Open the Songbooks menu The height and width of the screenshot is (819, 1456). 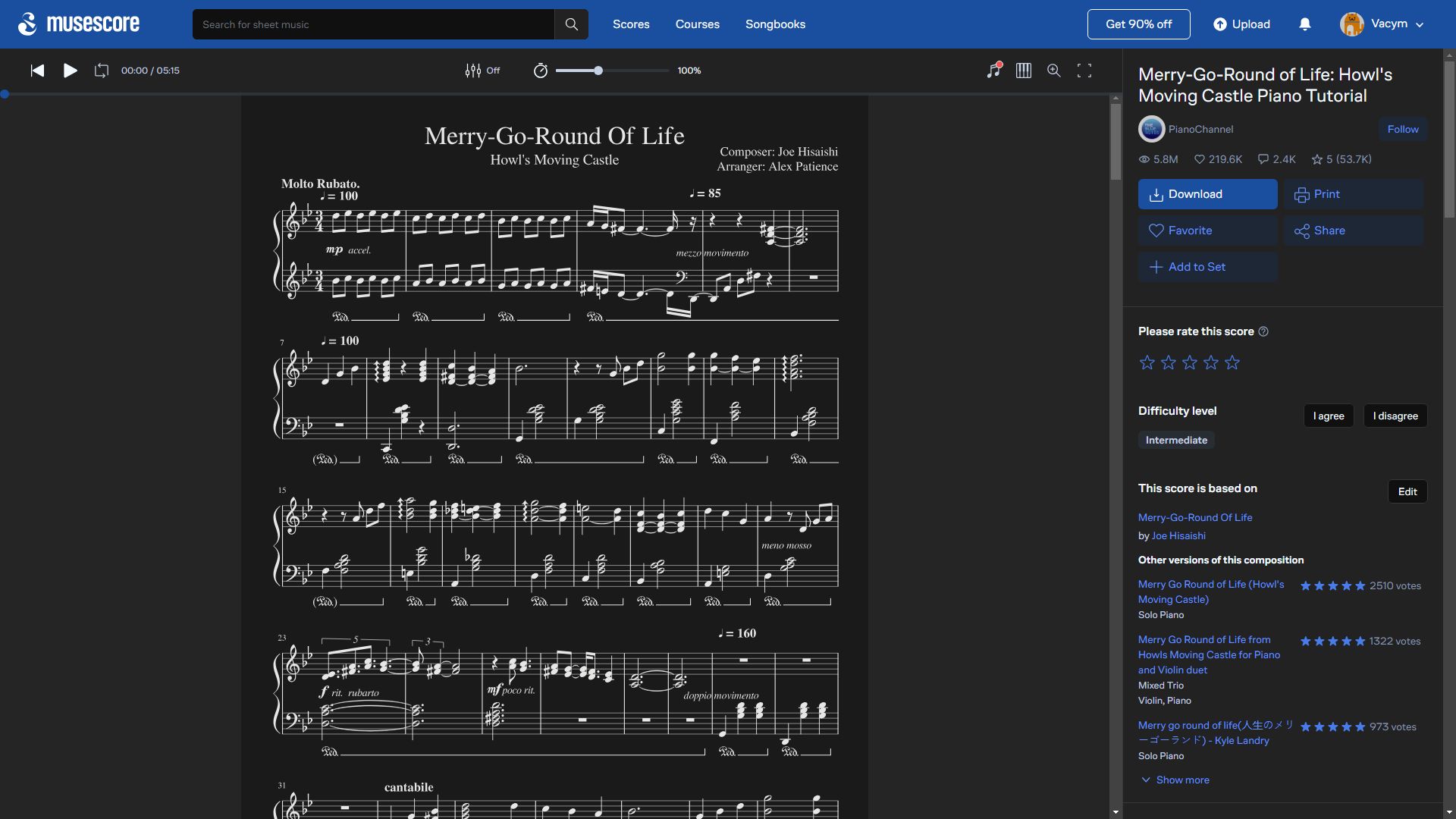tap(775, 24)
